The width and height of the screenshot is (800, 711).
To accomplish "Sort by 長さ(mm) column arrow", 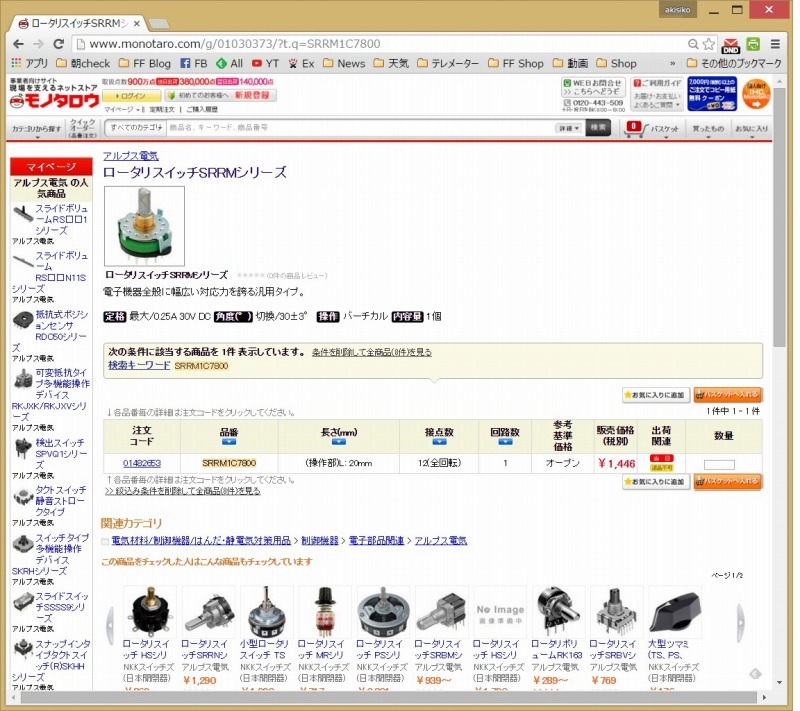I will [338, 442].
